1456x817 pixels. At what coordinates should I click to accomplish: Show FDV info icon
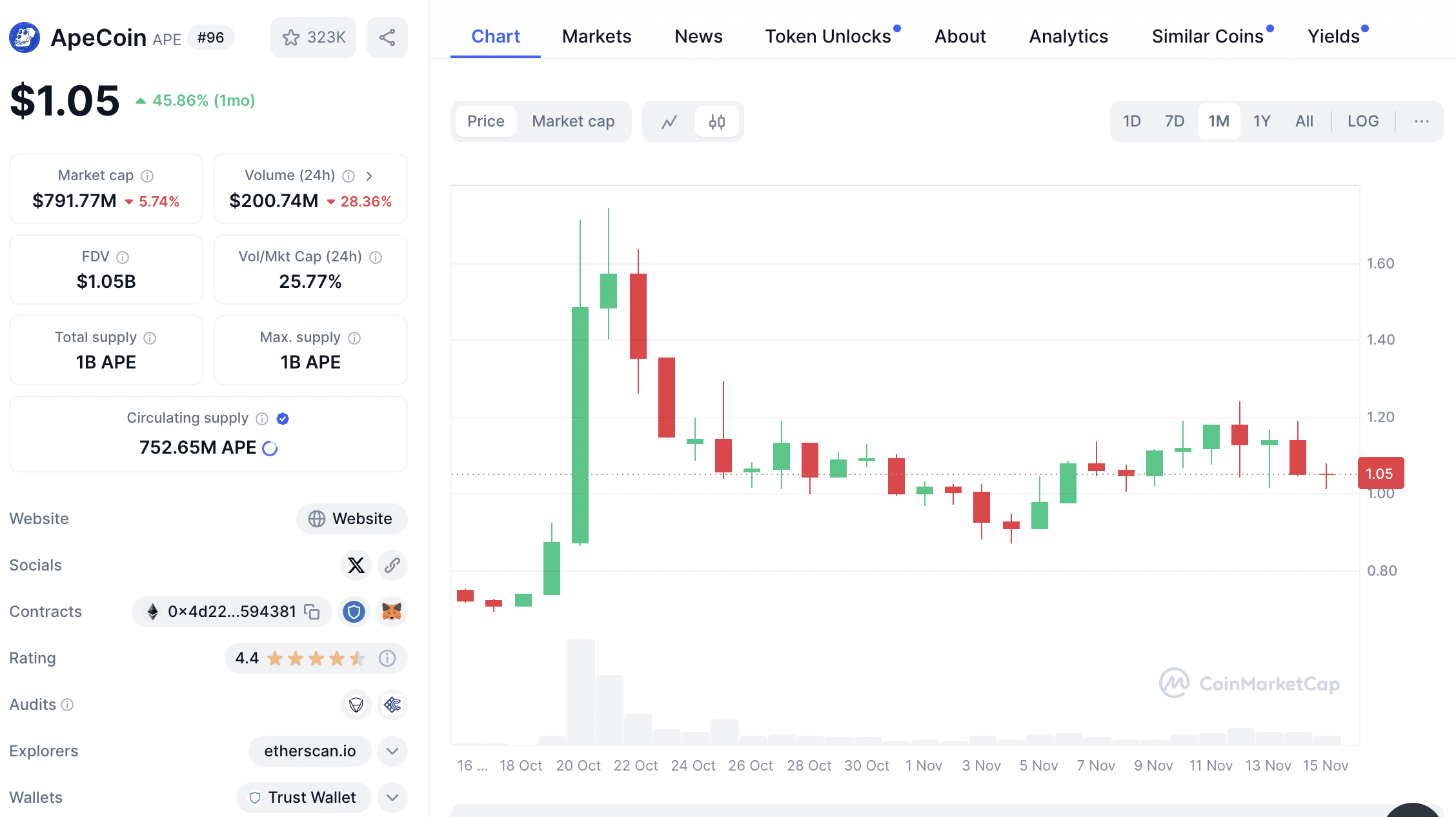[123, 257]
